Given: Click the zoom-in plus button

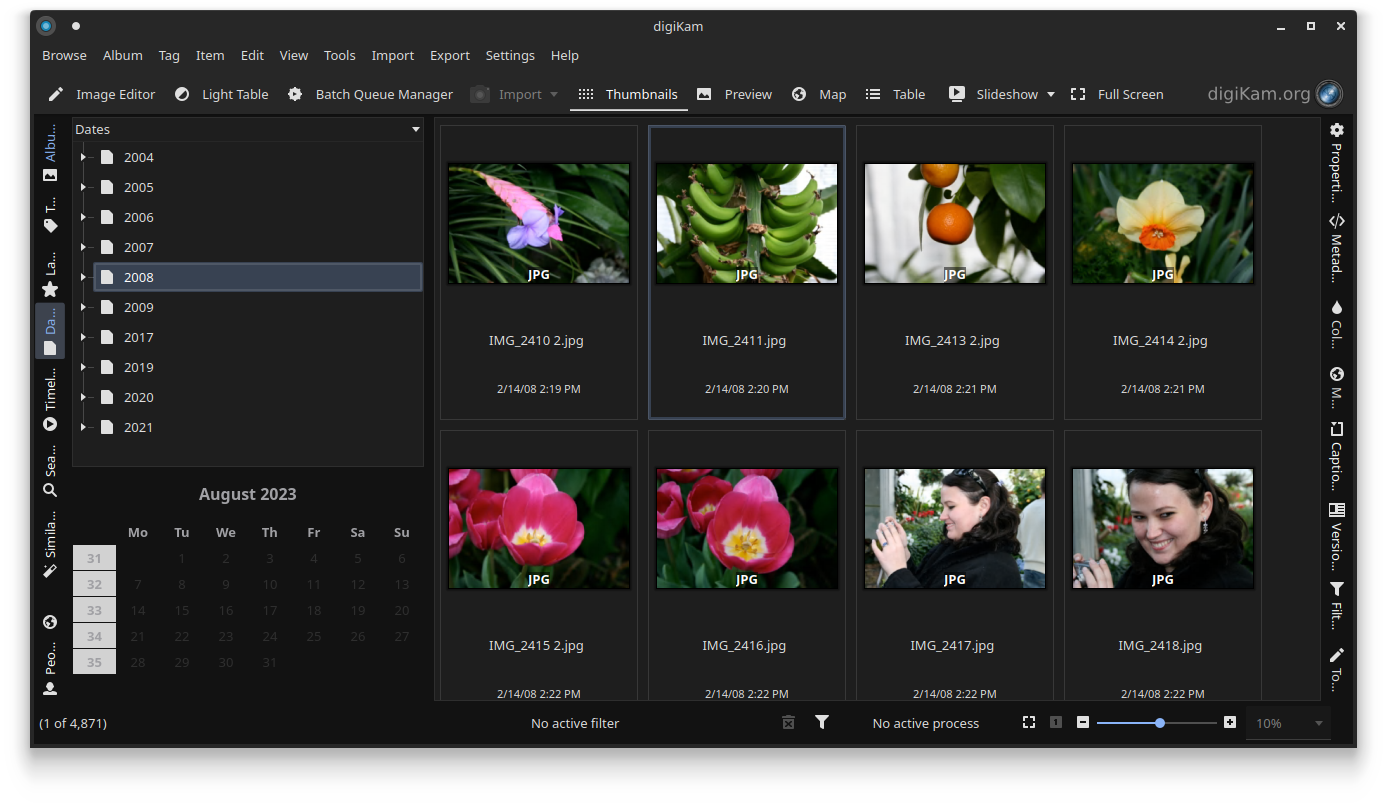Looking at the screenshot, I should 1230,722.
